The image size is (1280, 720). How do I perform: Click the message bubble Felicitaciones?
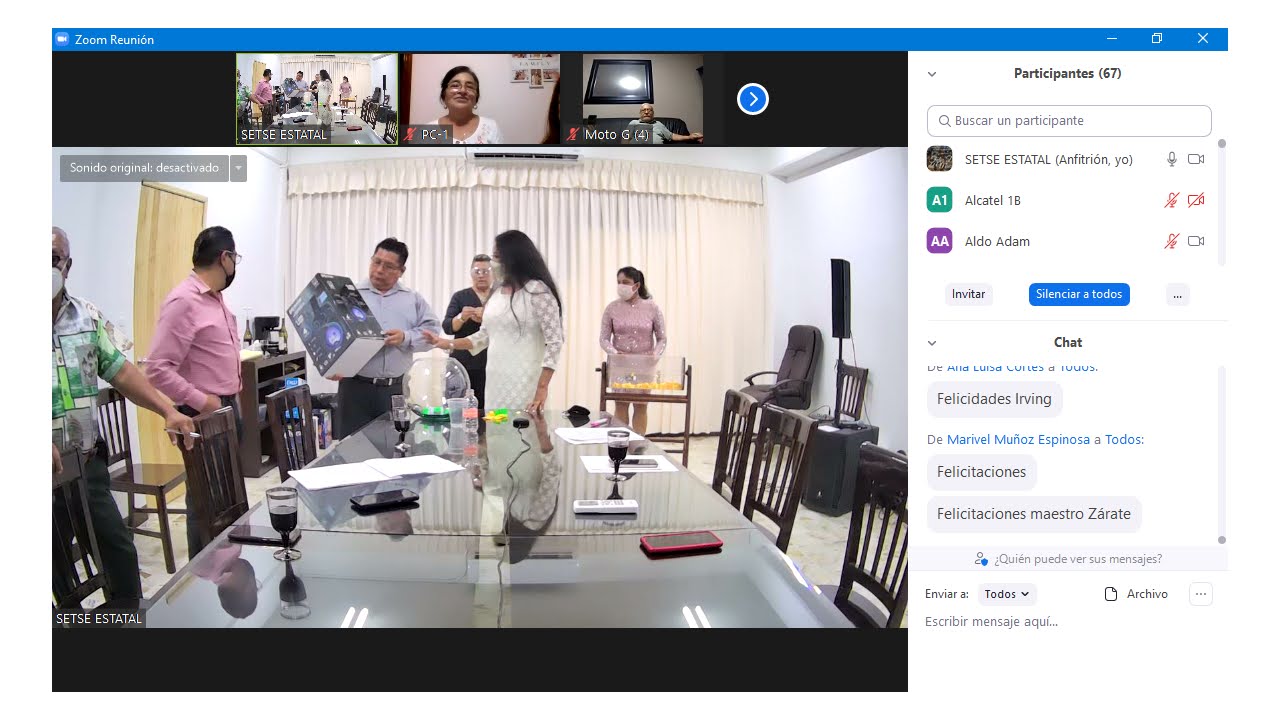982,472
